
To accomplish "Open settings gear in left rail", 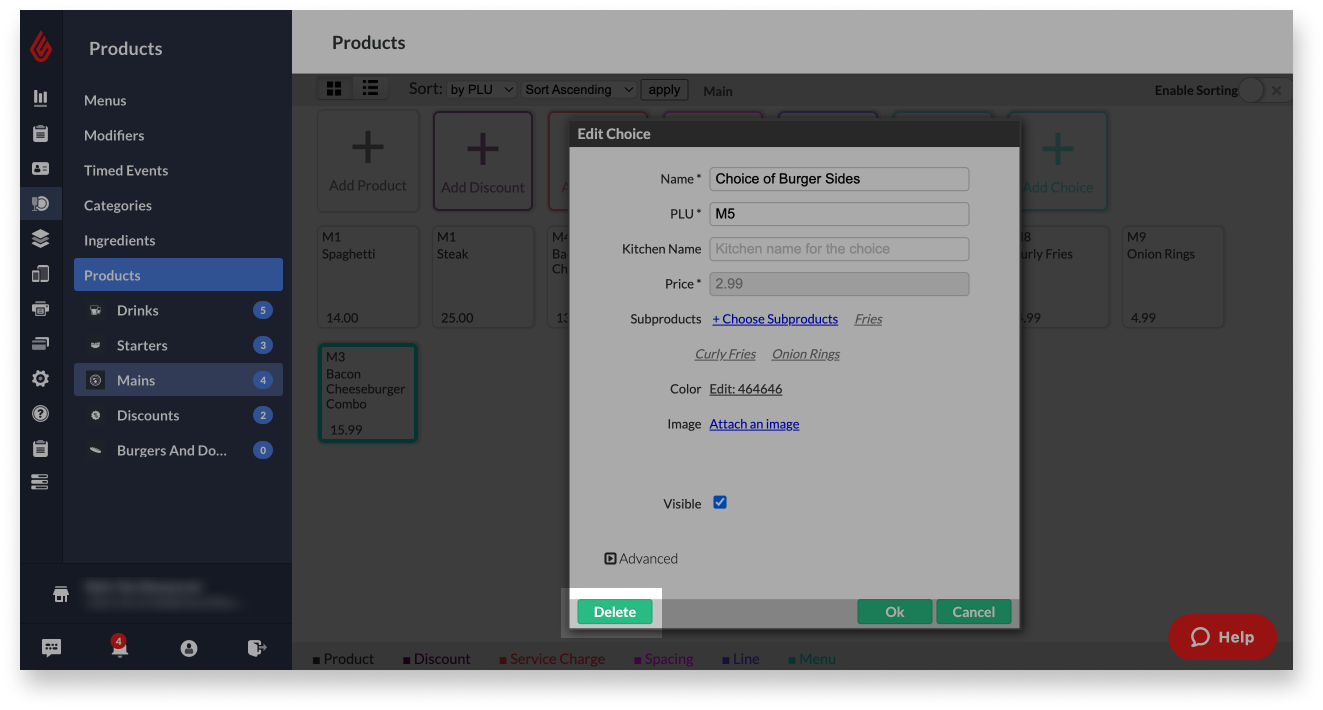I will [x=40, y=379].
